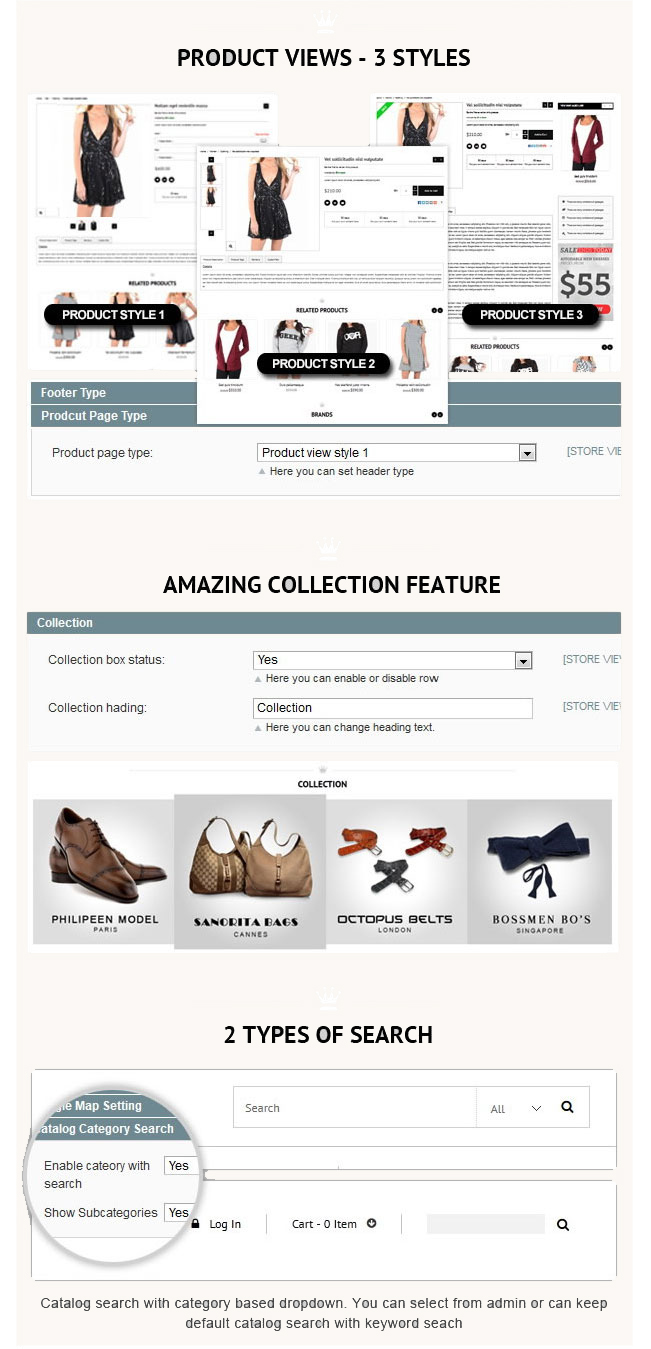Click the down-arrow icon beside Cart - 0 Item

pyautogui.click(x=372, y=1223)
